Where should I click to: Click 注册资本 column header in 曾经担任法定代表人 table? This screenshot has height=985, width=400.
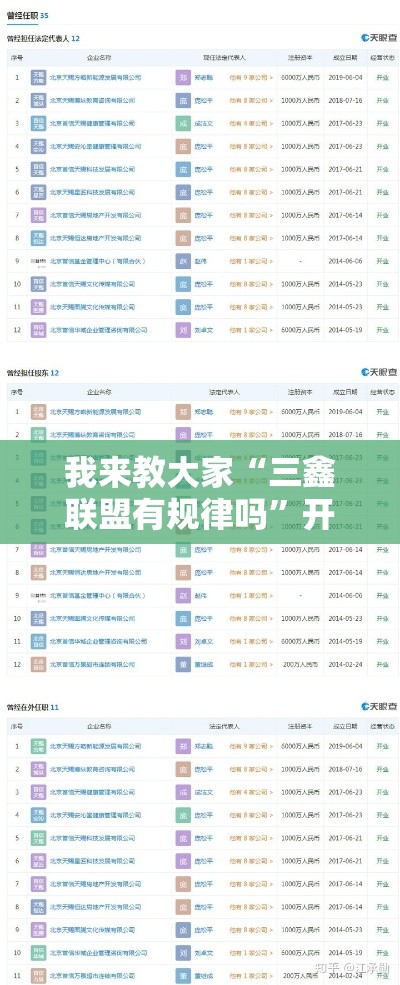(x=300, y=57)
